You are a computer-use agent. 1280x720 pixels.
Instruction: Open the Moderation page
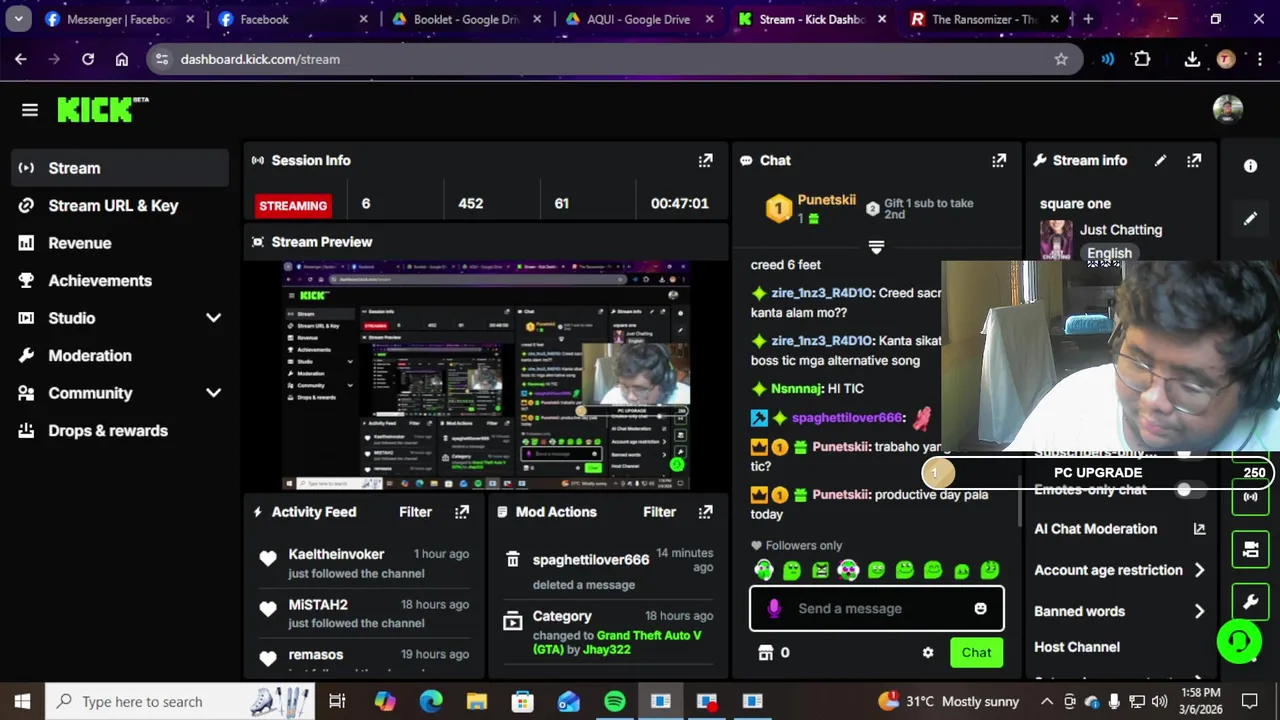pyautogui.click(x=120, y=355)
